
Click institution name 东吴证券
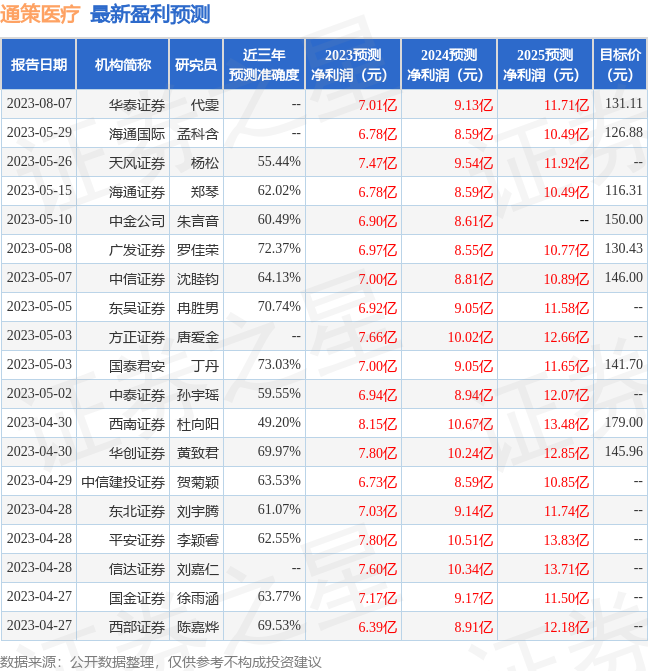point(137,308)
